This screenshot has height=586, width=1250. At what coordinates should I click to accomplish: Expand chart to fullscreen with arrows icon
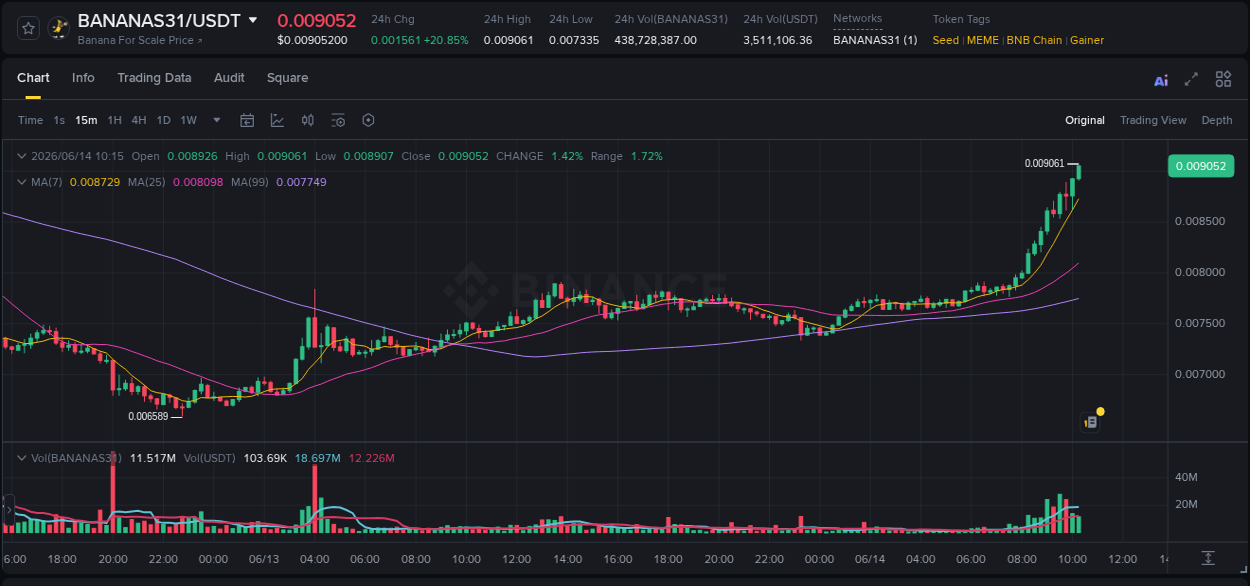coord(1191,79)
